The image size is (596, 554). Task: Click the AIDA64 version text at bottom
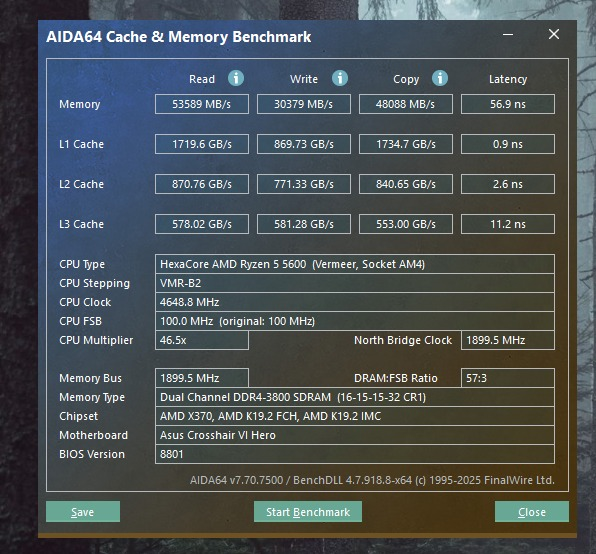coord(372,480)
